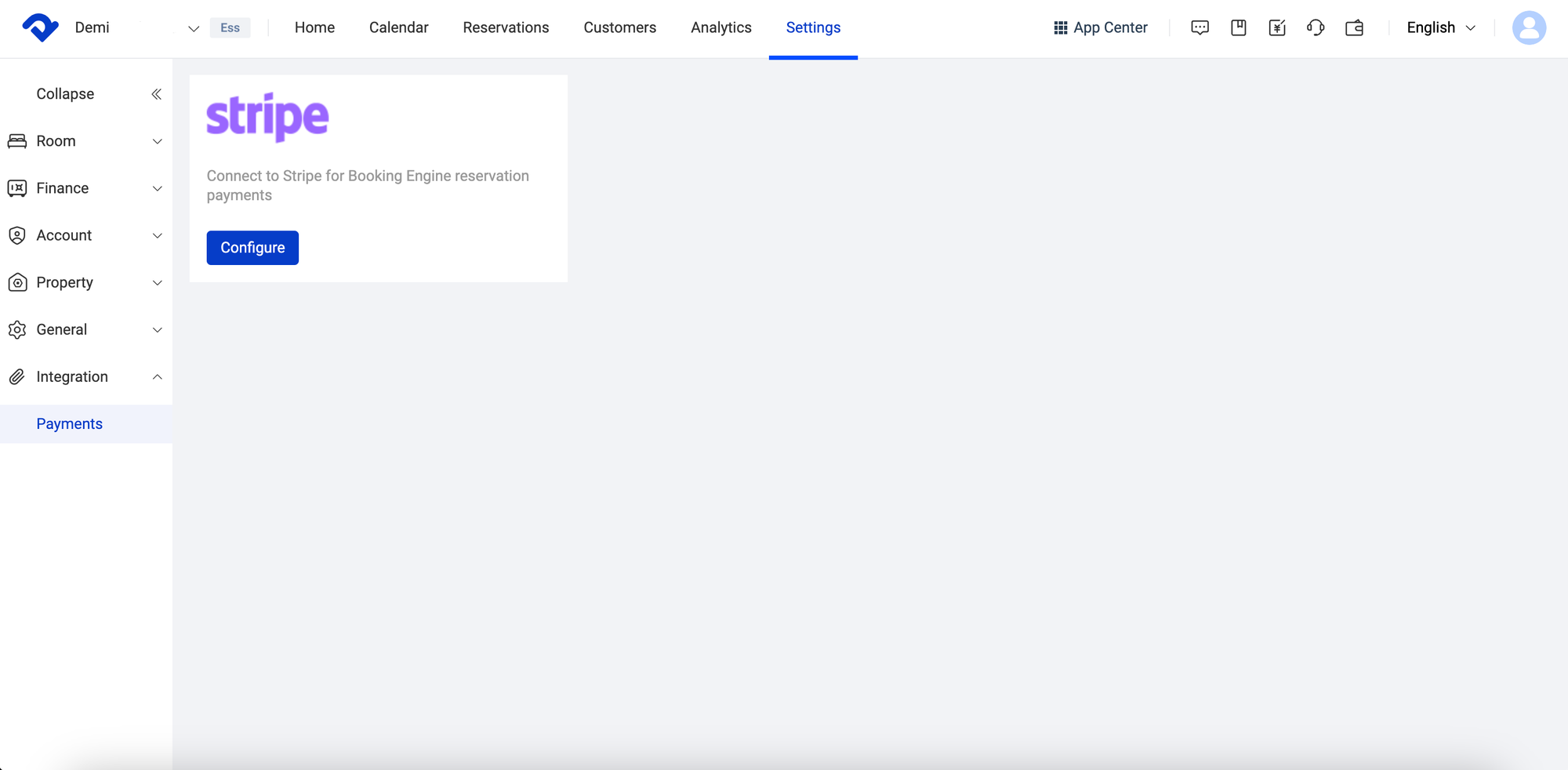Switch to the Reservations tab
The width and height of the screenshot is (1568, 770).
tap(506, 27)
